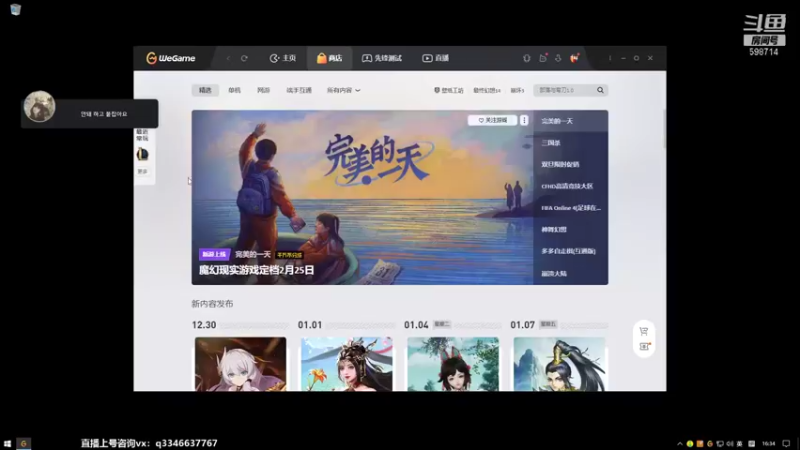The image size is (800, 450).
Task: Select CFHD高清竞技大区 in banner list
Action: coord(570,186)
